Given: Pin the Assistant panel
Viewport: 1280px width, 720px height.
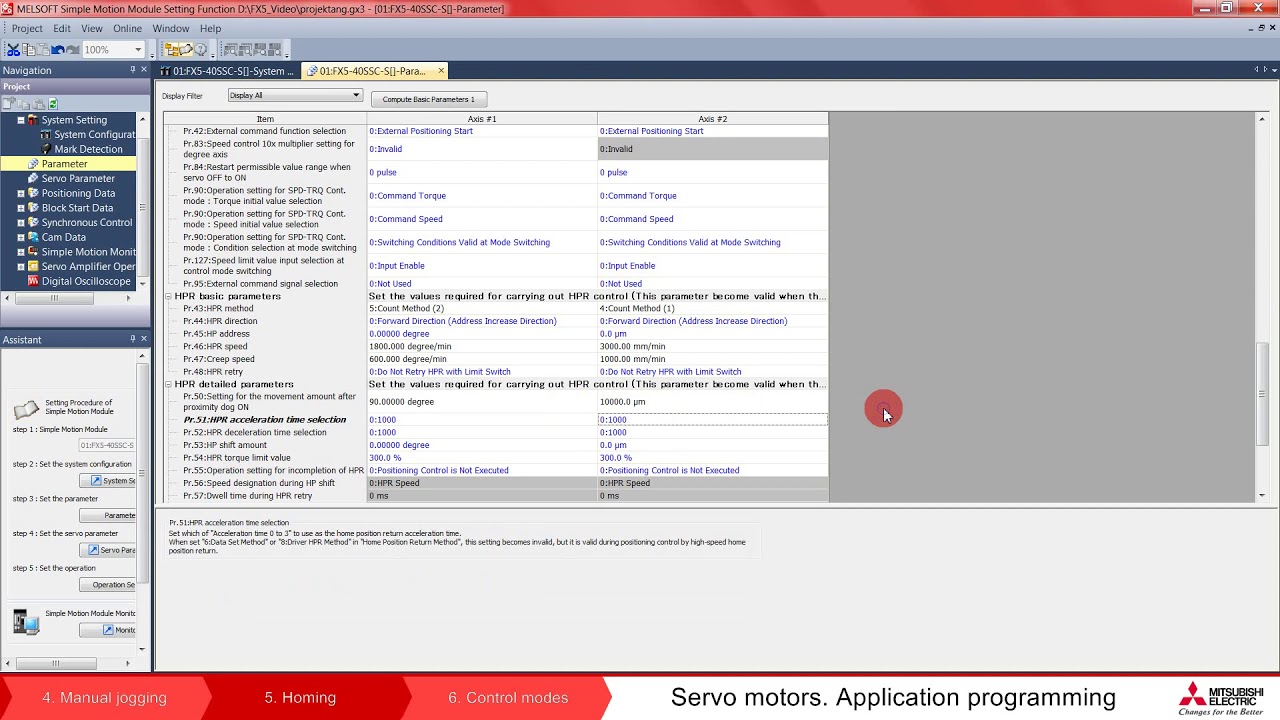Looking at the screenshot, I should [133, 339].
